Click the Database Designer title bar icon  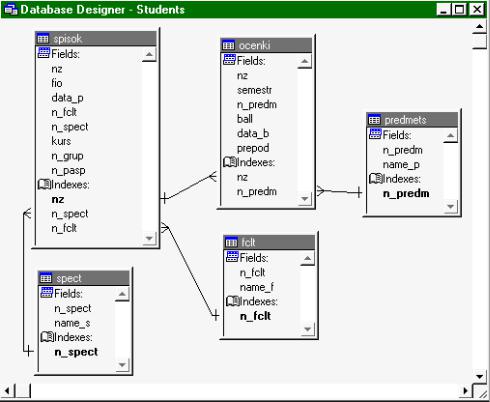coord(11,10)
